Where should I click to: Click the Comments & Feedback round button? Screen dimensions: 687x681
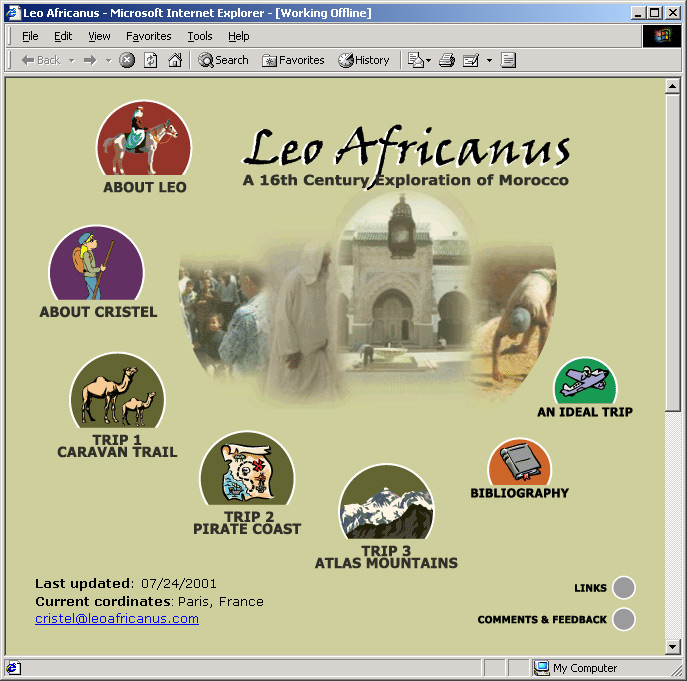[x=624, y=619]
